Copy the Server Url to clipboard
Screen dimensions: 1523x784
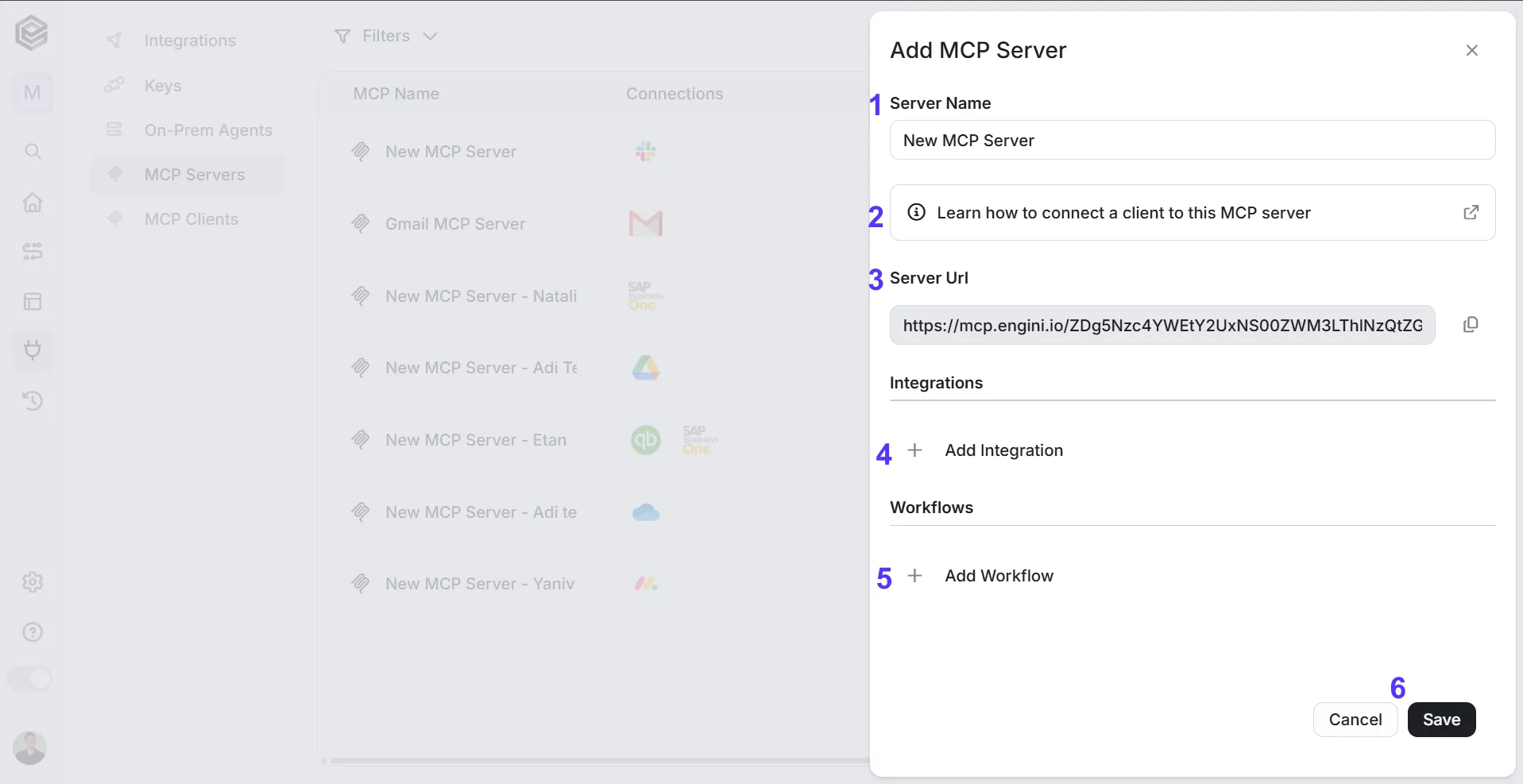pyautogui.click(x=1471, y=325)
